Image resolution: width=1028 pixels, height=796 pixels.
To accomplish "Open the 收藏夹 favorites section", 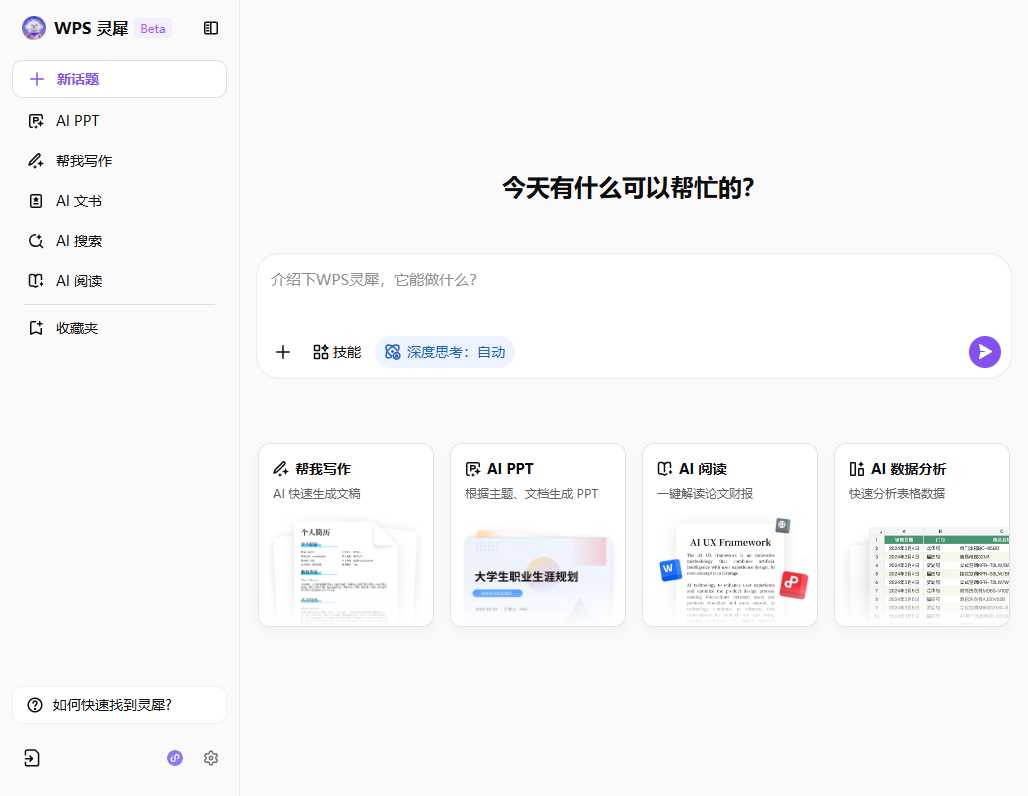I will 75,327.
